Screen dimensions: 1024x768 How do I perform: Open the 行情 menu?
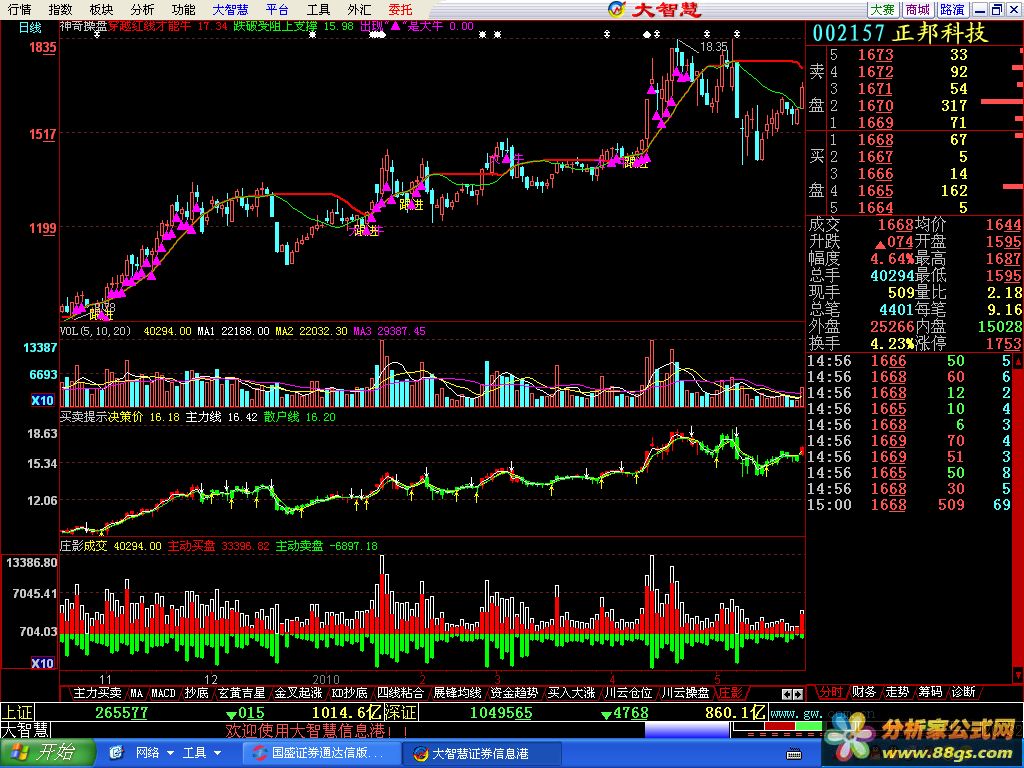coord(19,9)
